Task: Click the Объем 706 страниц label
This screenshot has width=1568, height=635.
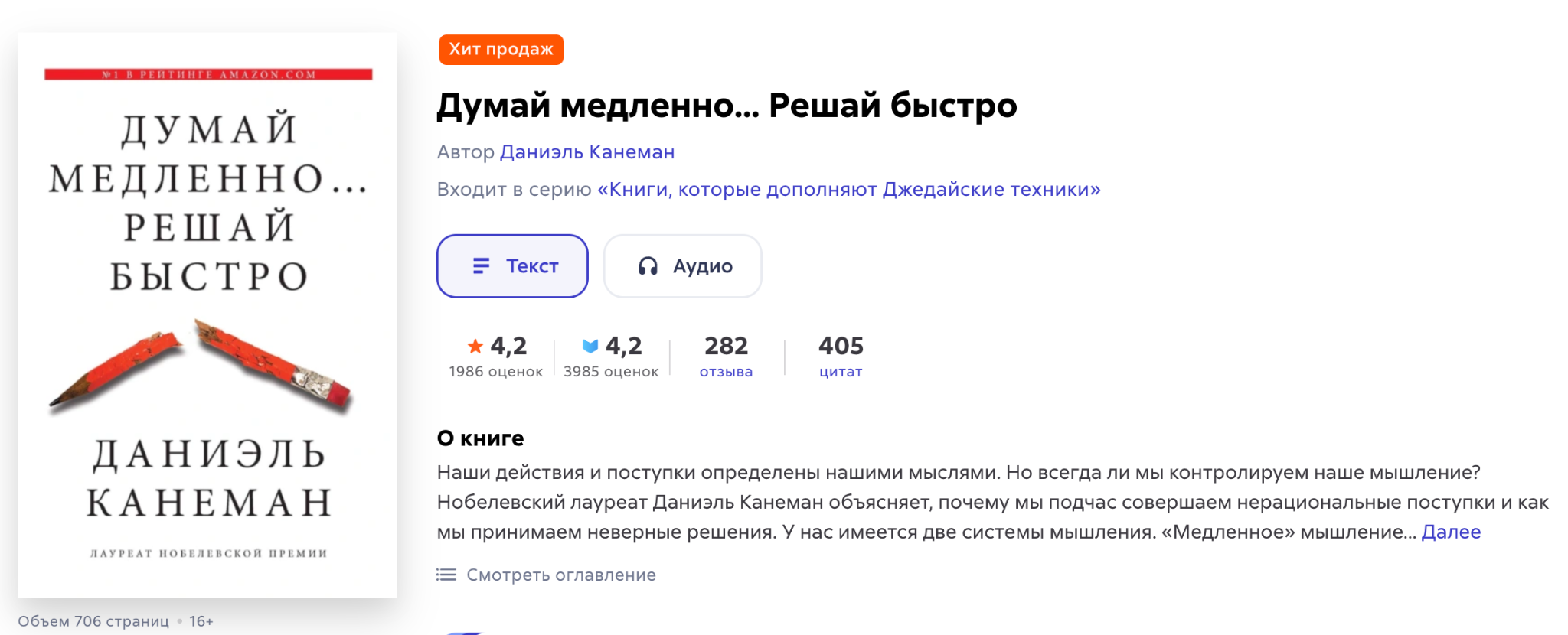Action: pyautogui.click(x=93, y=621)
